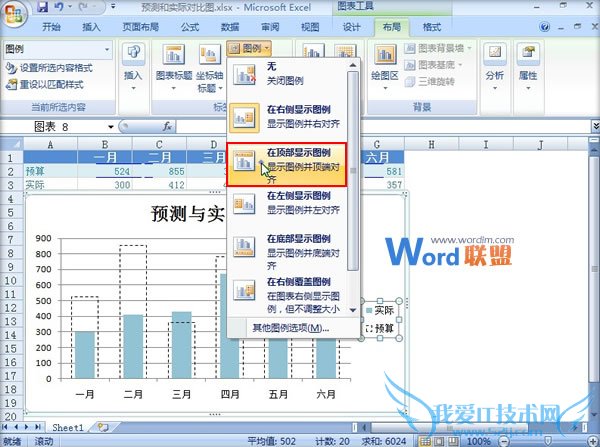
Task: Expand the Name Box dropdown arrow
Action: pyautogui.click(x=111, y=127)
